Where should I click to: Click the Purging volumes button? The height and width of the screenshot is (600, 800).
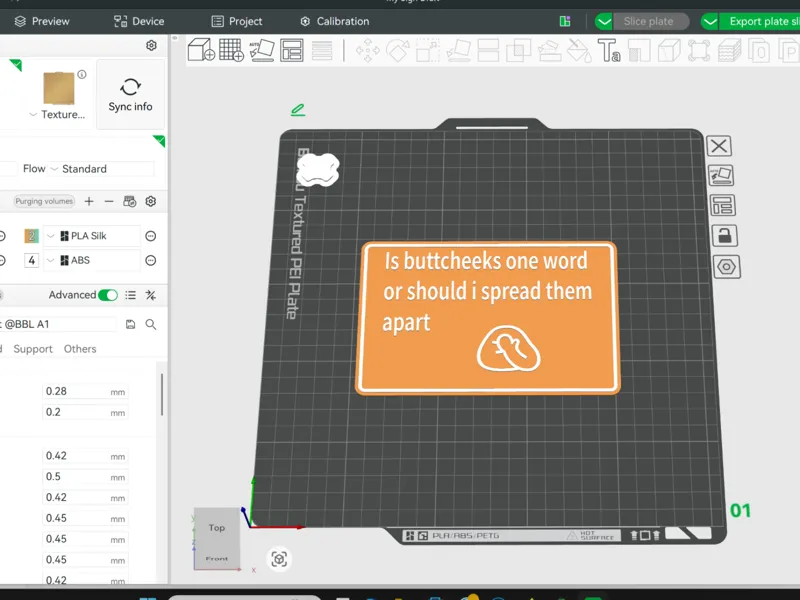[x=44, y=201]
